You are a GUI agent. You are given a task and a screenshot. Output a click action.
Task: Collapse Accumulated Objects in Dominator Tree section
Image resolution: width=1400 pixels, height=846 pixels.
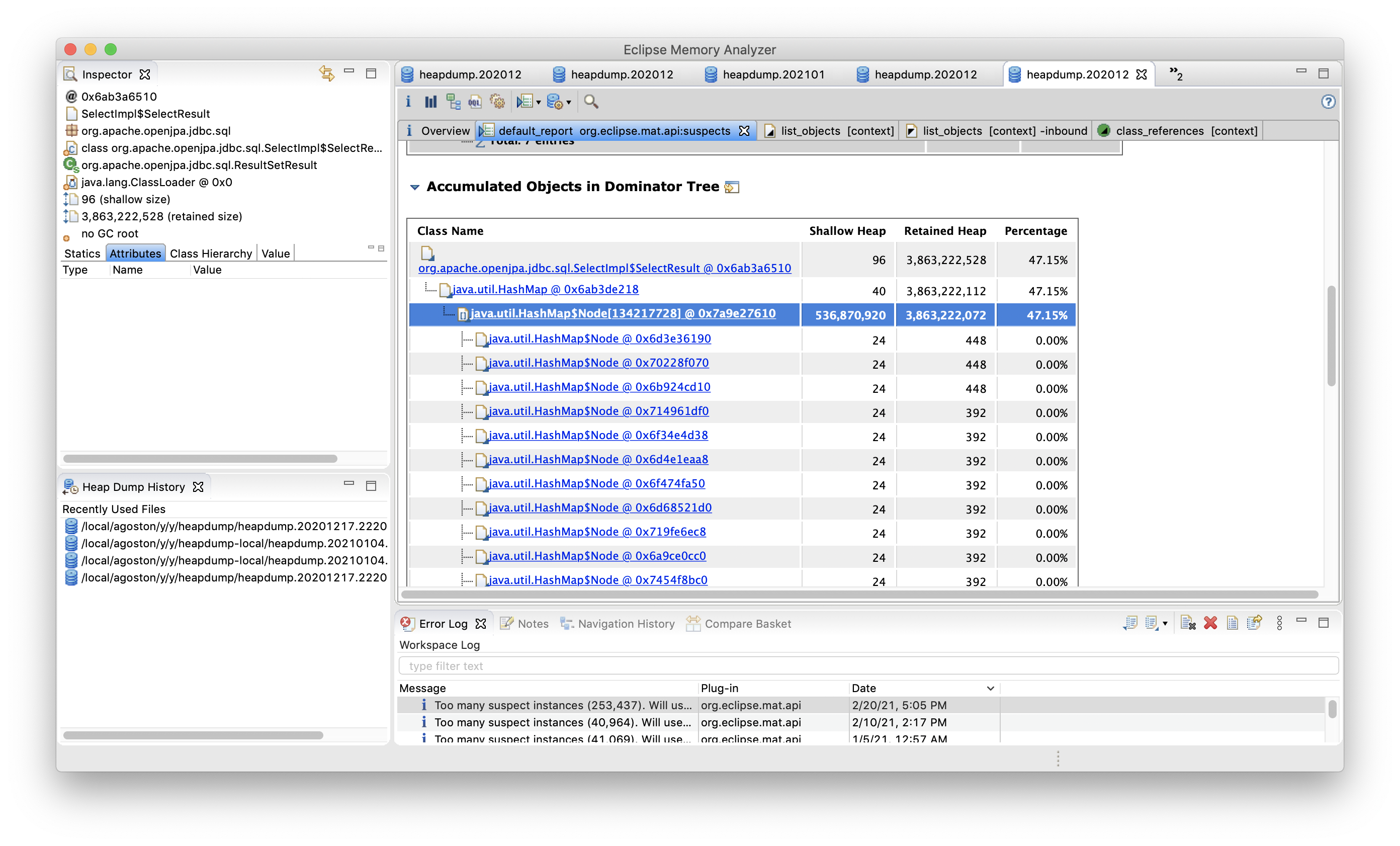415,187
